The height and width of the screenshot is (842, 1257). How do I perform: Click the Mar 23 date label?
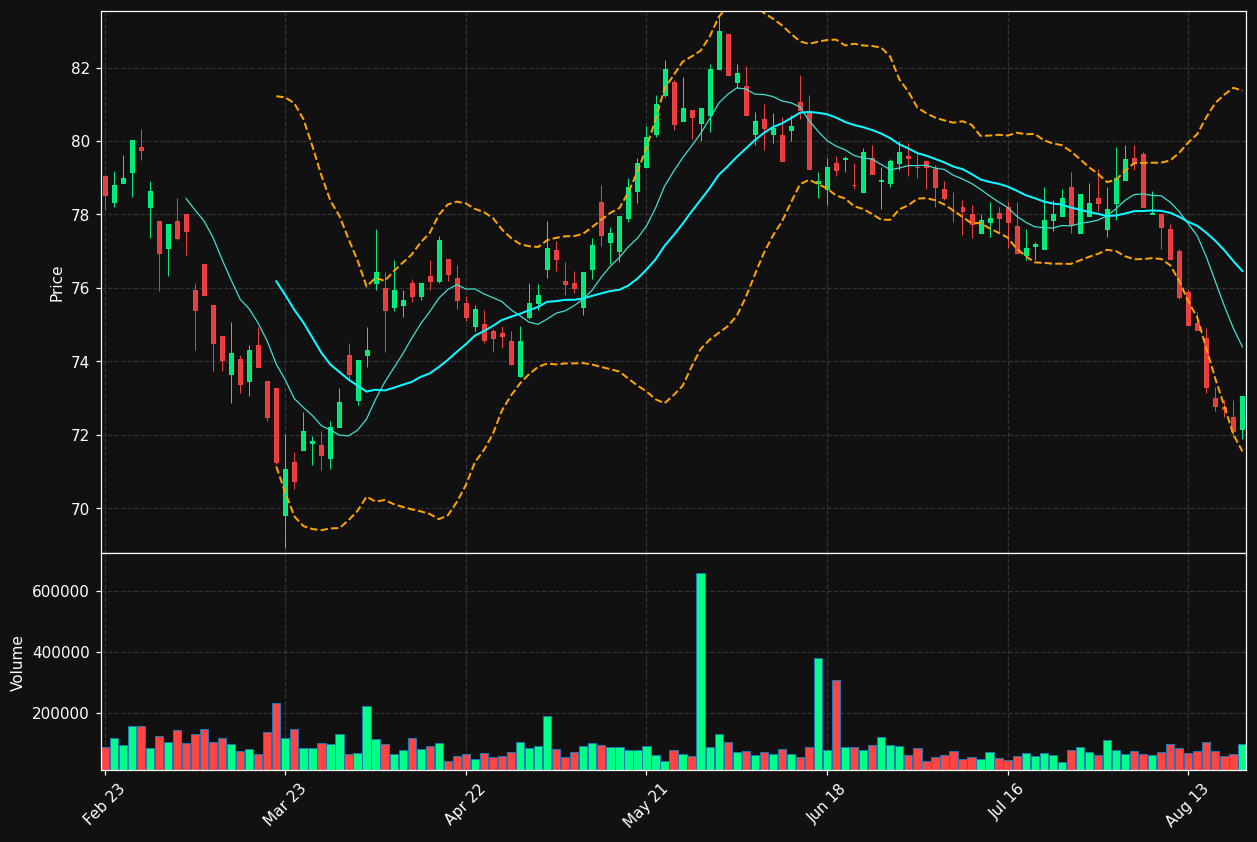pyautogui.click(x=284, y=805)
